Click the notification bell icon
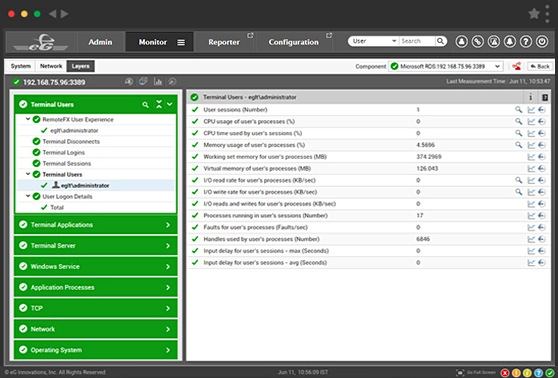The image size is (558, 378). click(510, 42)
